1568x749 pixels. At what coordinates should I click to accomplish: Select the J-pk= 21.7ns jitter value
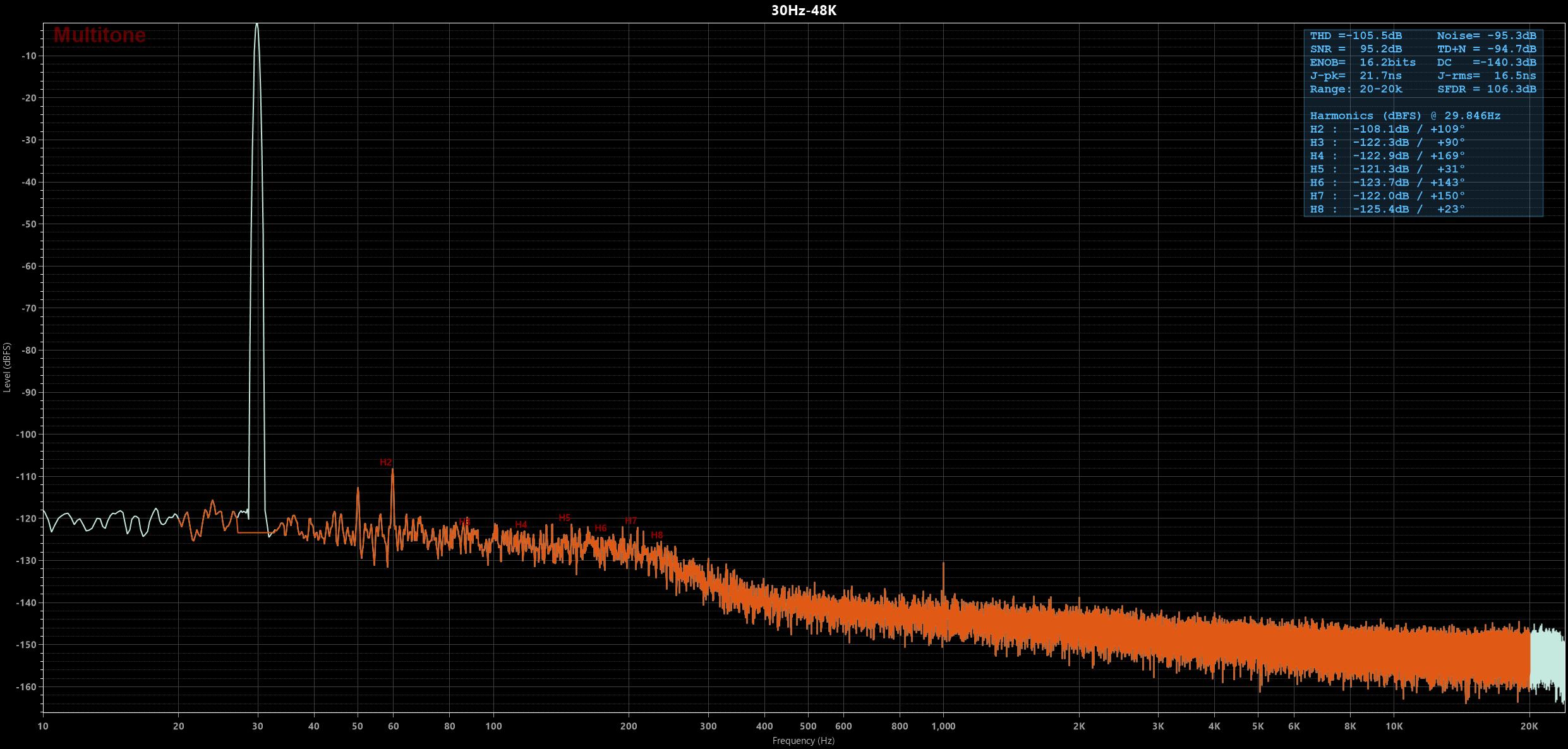coord(1356,76)
